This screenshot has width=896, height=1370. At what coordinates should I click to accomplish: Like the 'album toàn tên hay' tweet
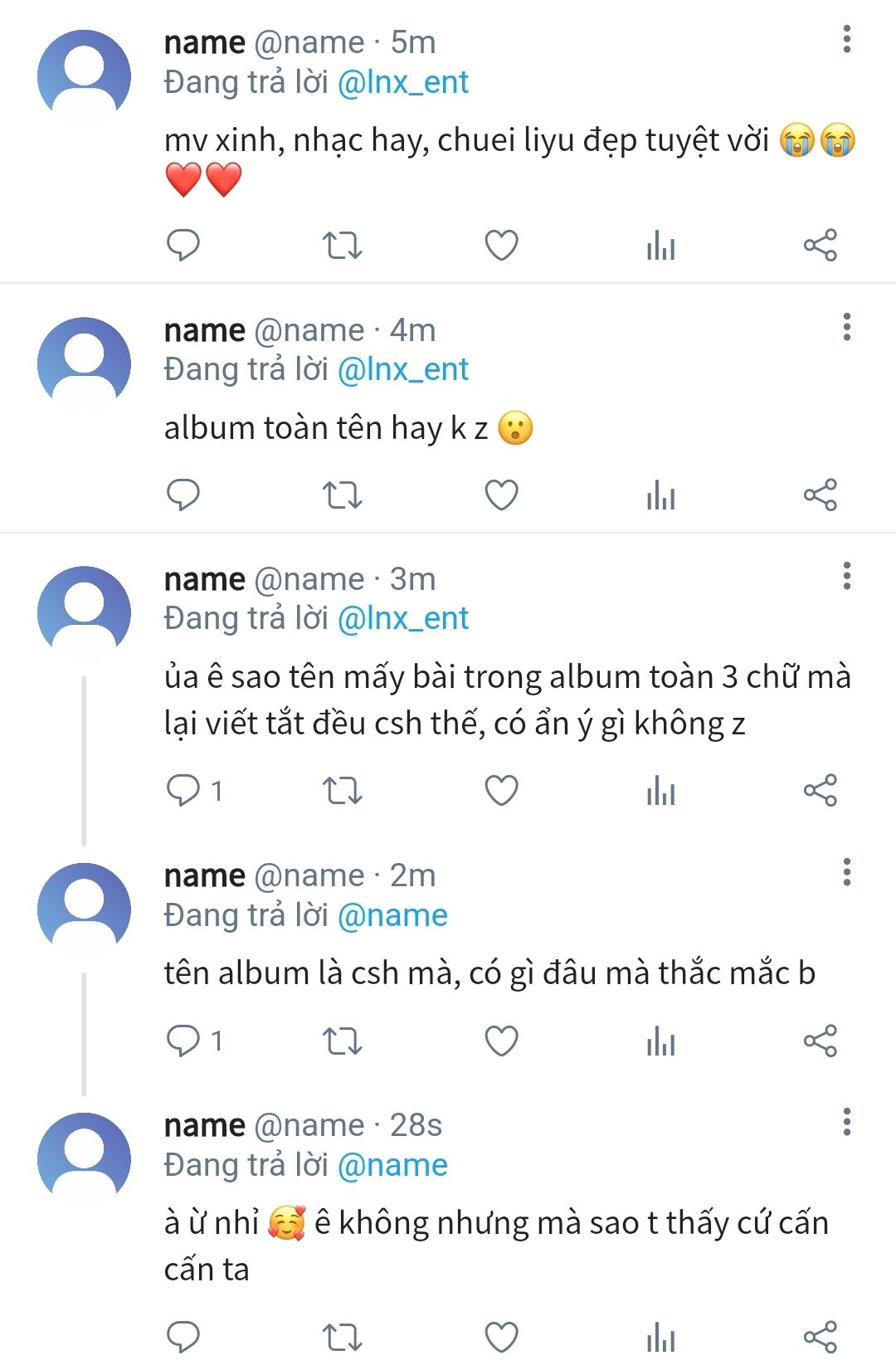tap(501, 495)
